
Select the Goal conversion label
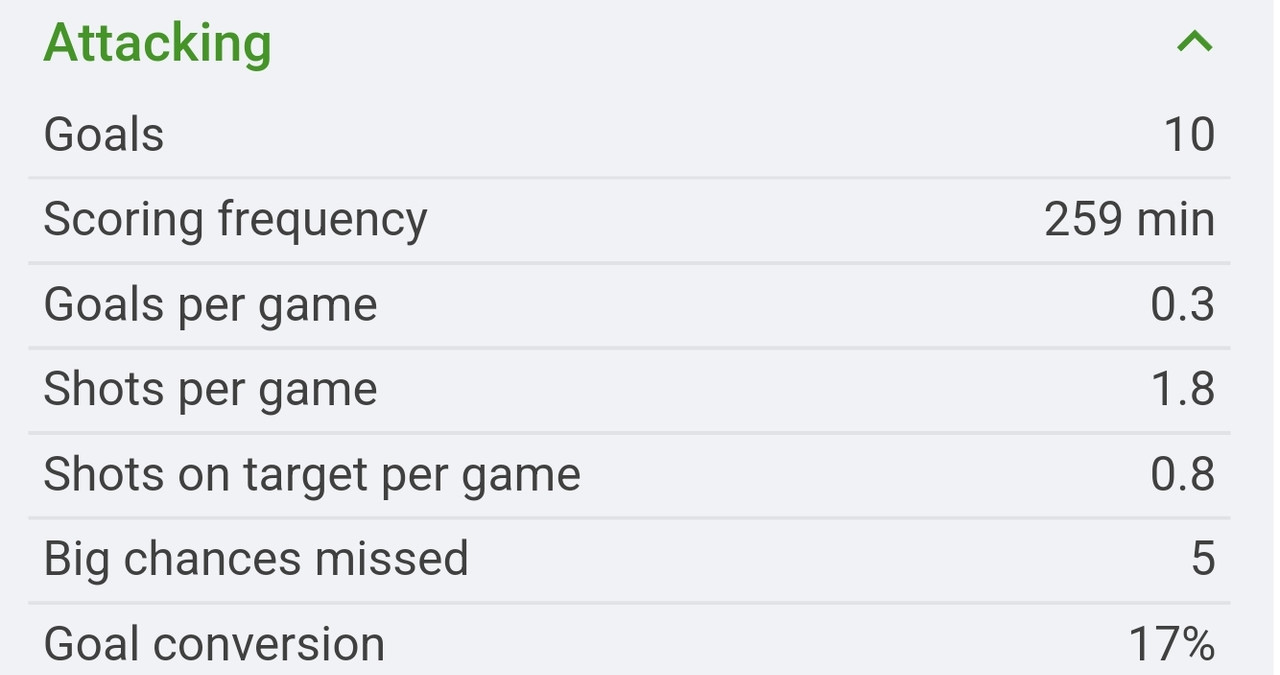[x=214, y=645]
